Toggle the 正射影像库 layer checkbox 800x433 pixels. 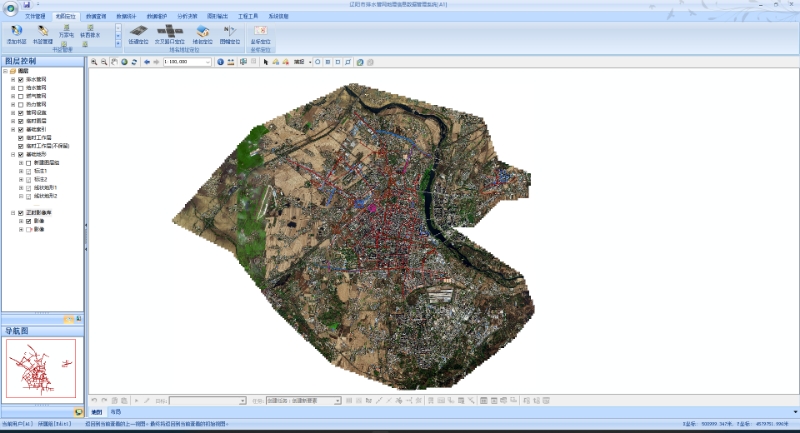click(x=21, y=213)
